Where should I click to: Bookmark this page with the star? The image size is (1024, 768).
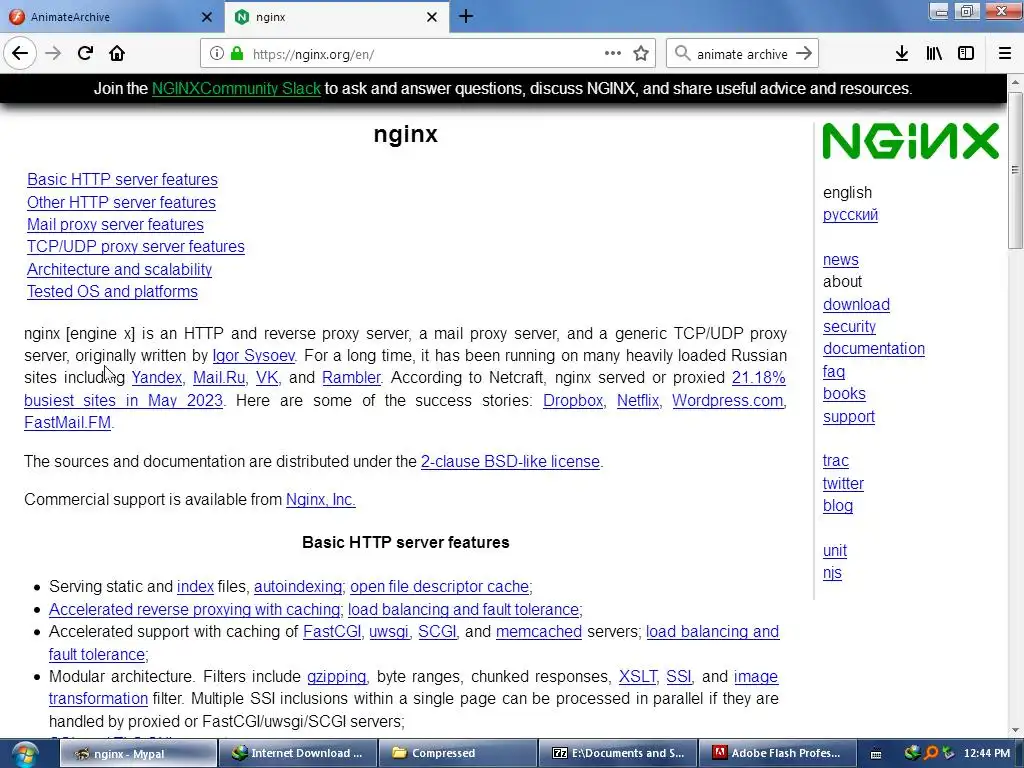pyautogui.click(x=641, y=54)
